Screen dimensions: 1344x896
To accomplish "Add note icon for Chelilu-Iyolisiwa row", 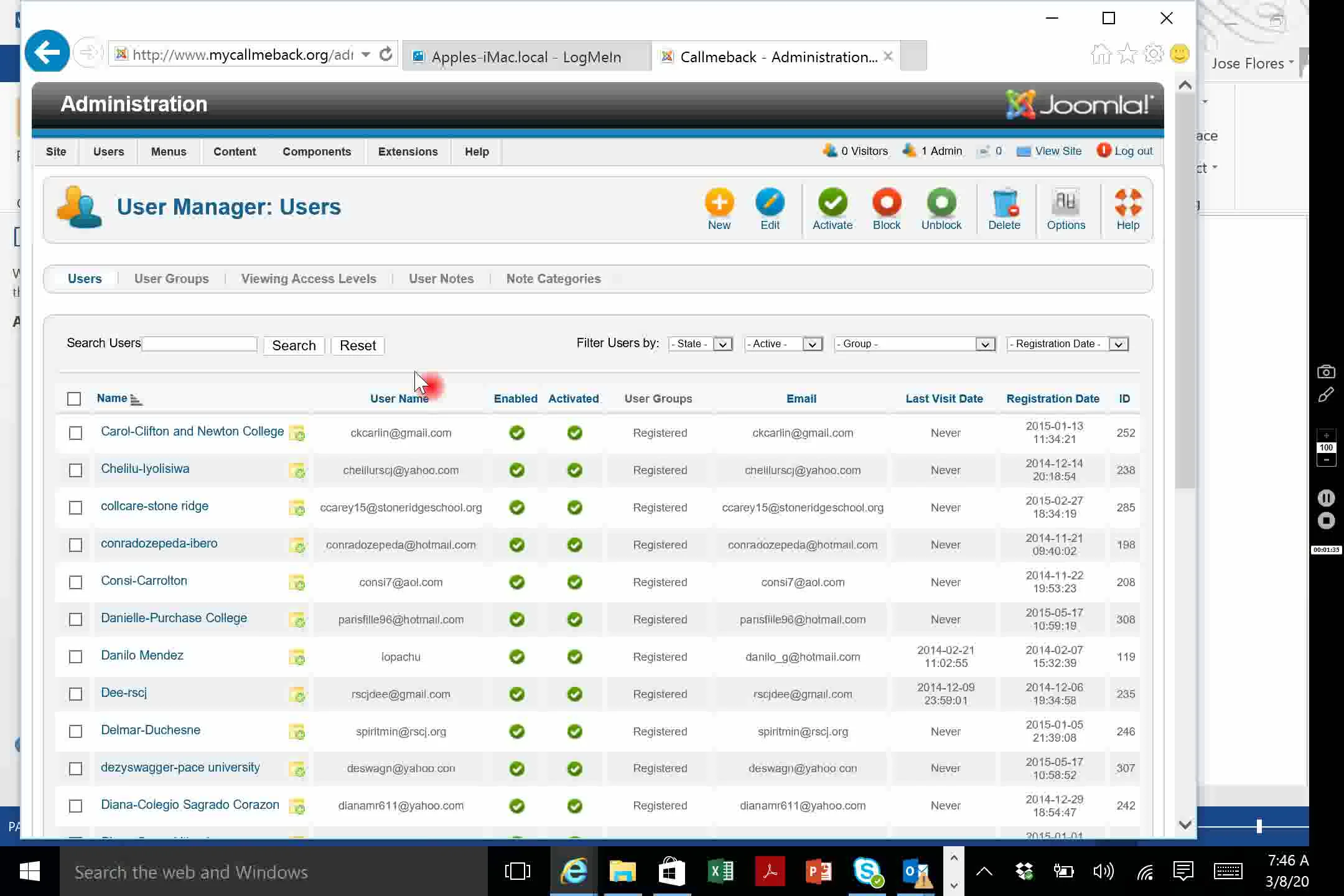I will pyautogui.click(x=297, y=470).
